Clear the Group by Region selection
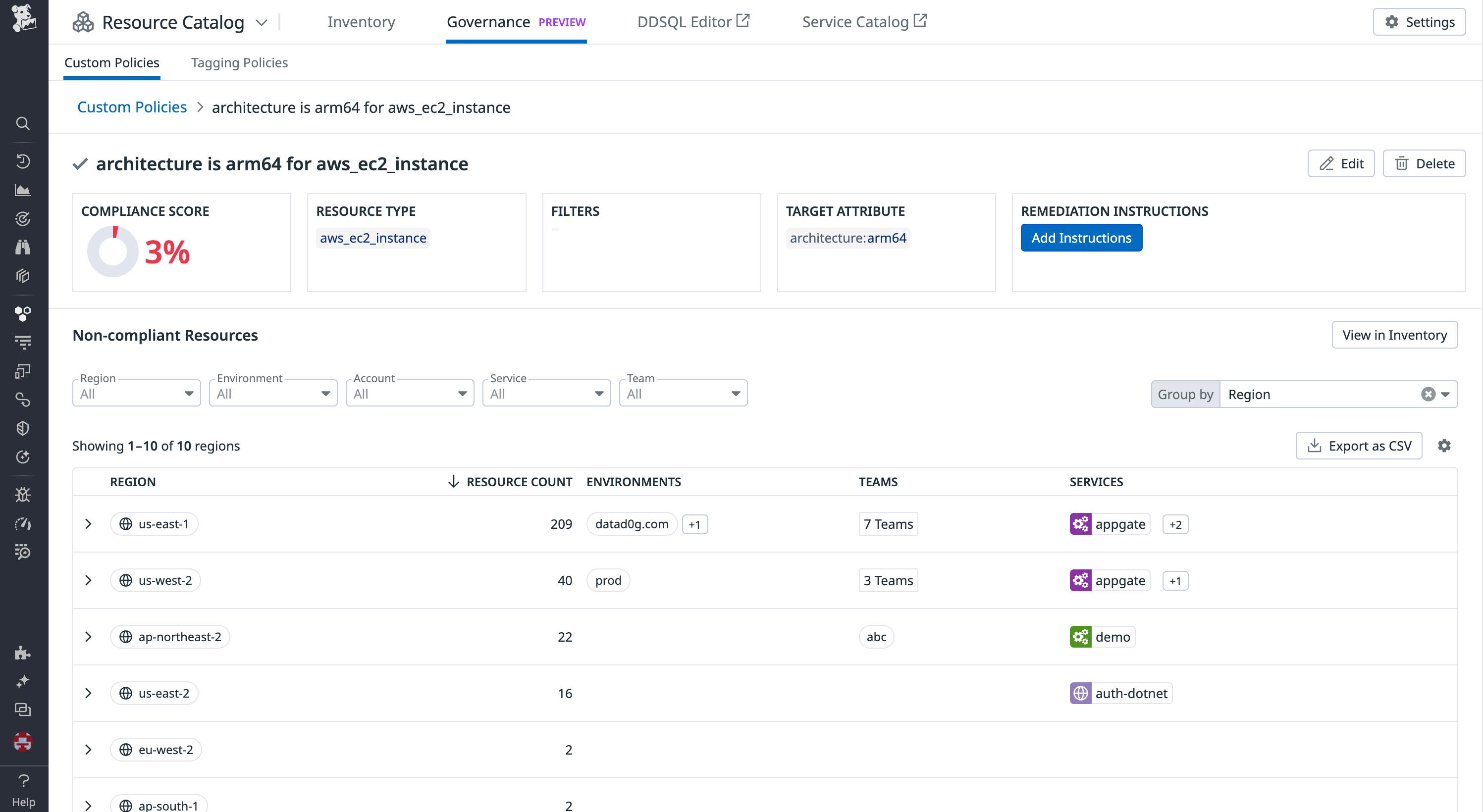The height and width of the screenshot is (812, 1483). (1428, 394)
